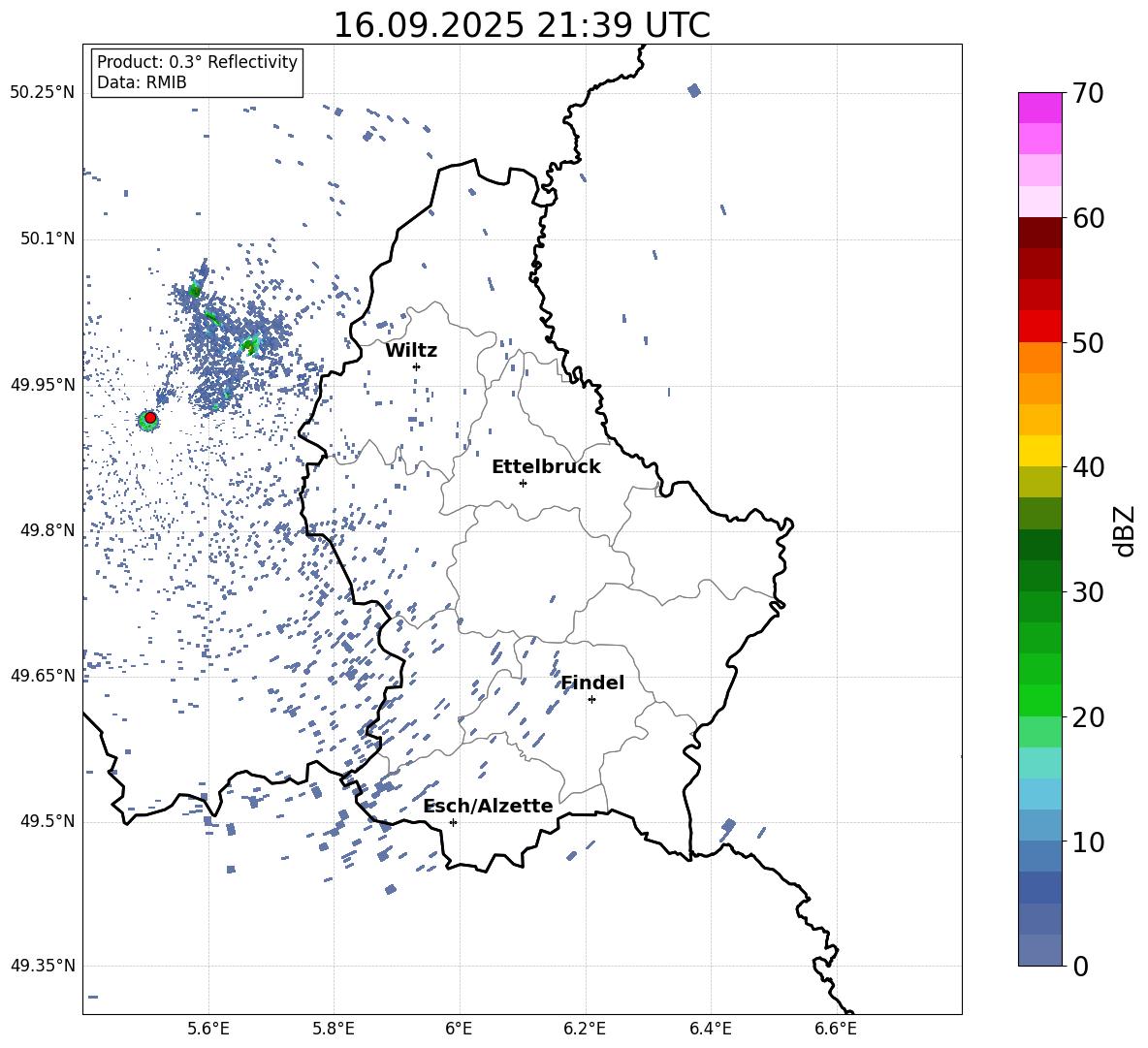The height and width of the screenshot is (1048, 1148).
Task: Click the 50.25°N latitude label
Action: tap(43, 93)
